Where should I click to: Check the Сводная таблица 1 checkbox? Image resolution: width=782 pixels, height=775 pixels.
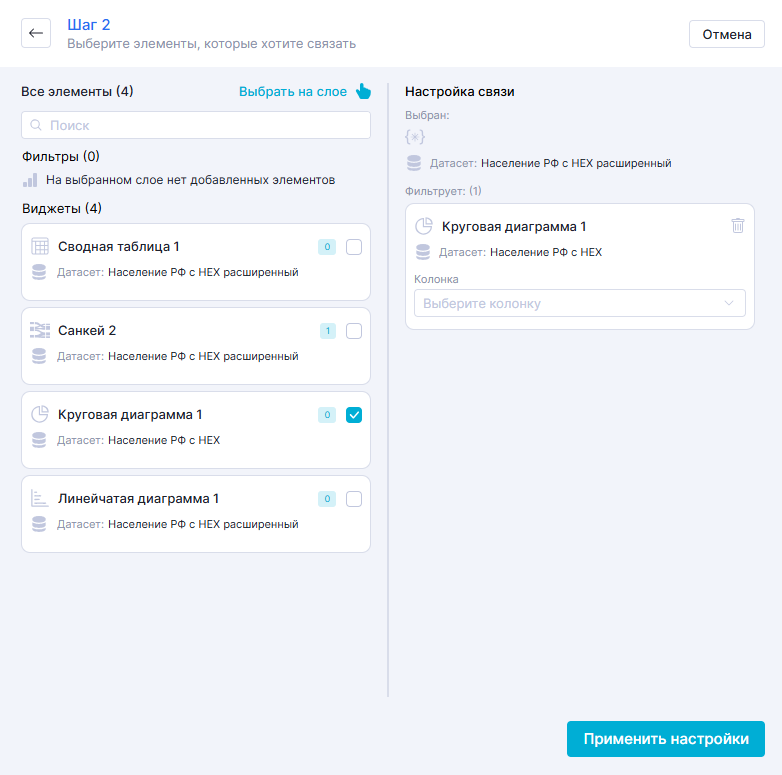[354, 247]
